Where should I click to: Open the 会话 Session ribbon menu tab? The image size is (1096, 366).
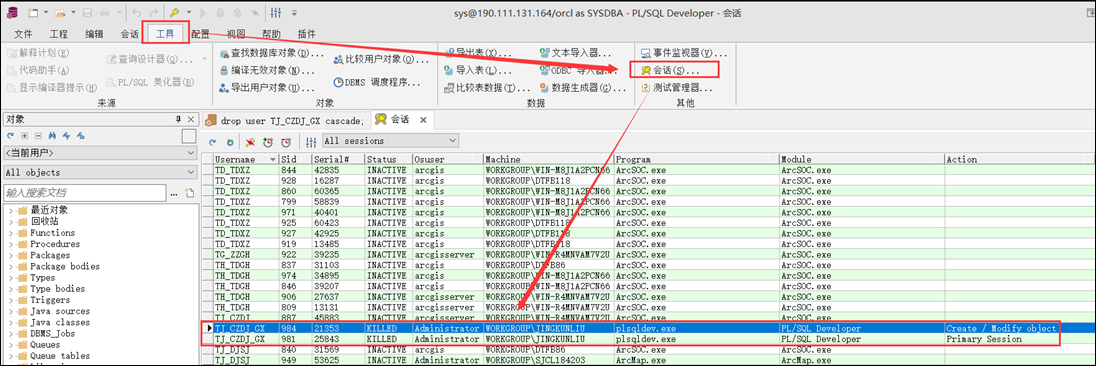point(129,34)
